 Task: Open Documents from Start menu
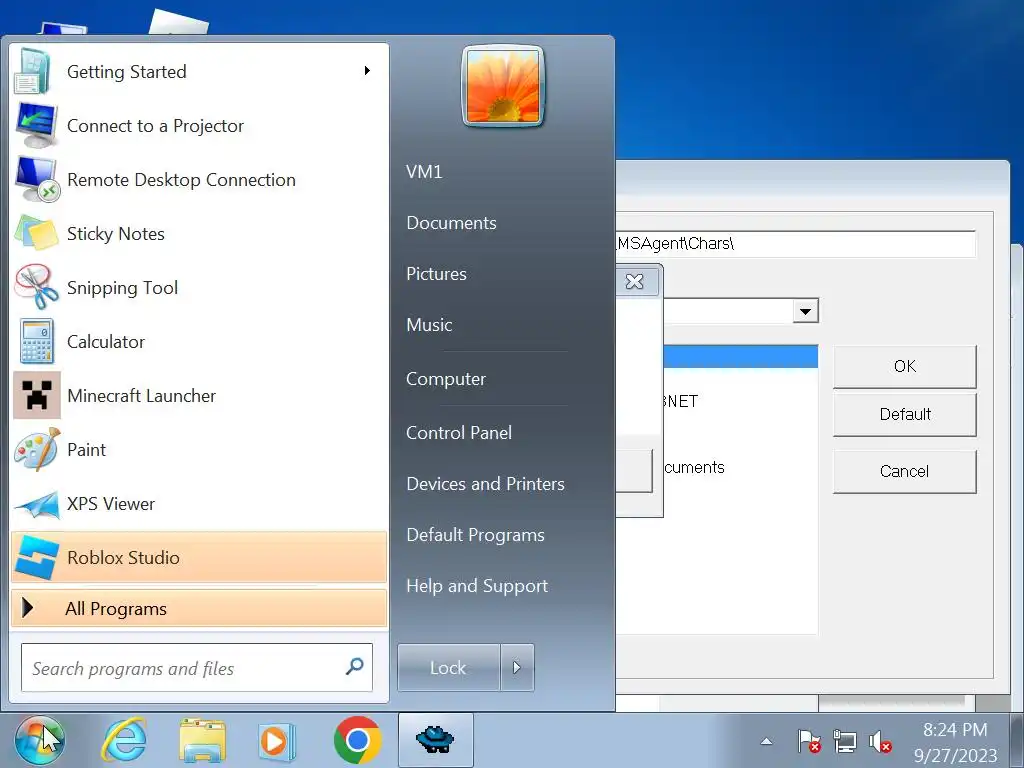451,223
